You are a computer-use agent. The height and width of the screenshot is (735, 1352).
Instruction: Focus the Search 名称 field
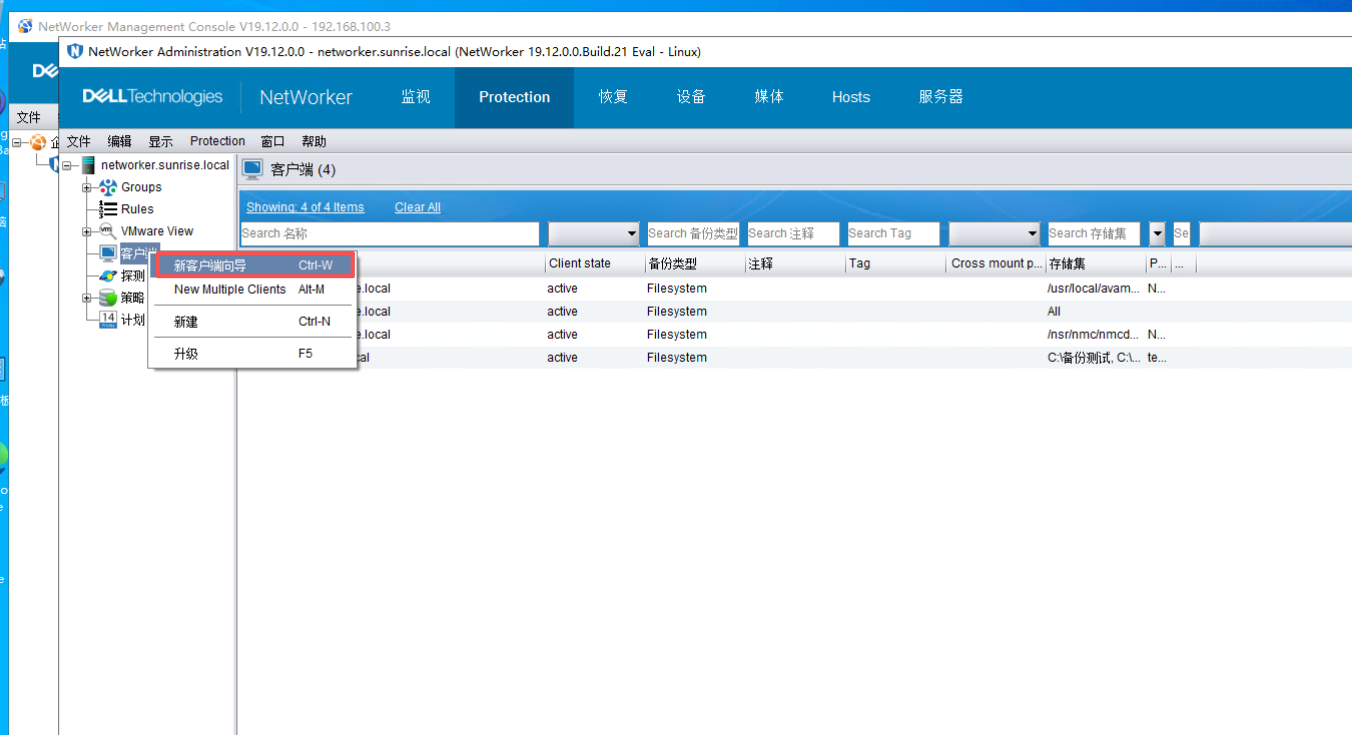click(x=390, y=233)
